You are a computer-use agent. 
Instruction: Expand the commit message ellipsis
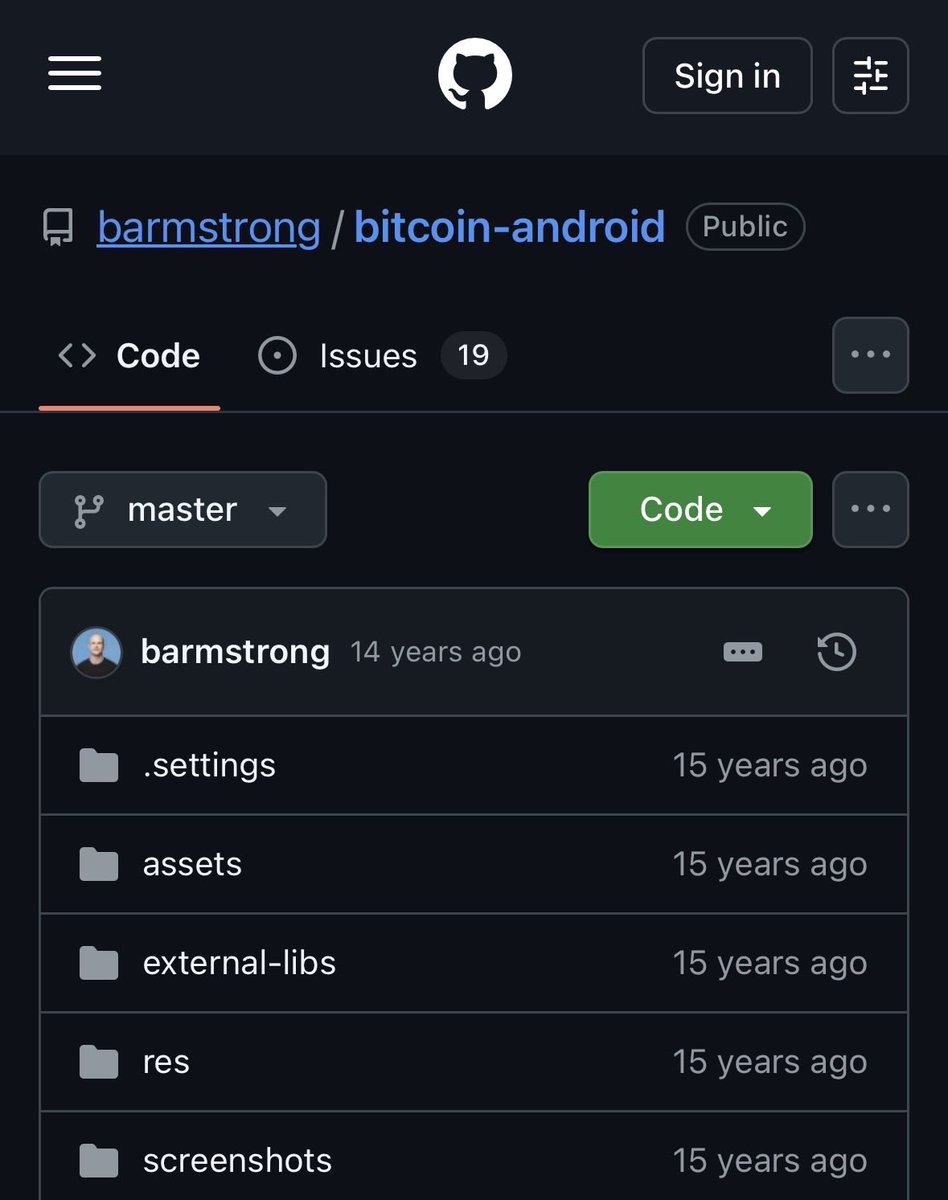pyautogui.click(x=742, y=652)
